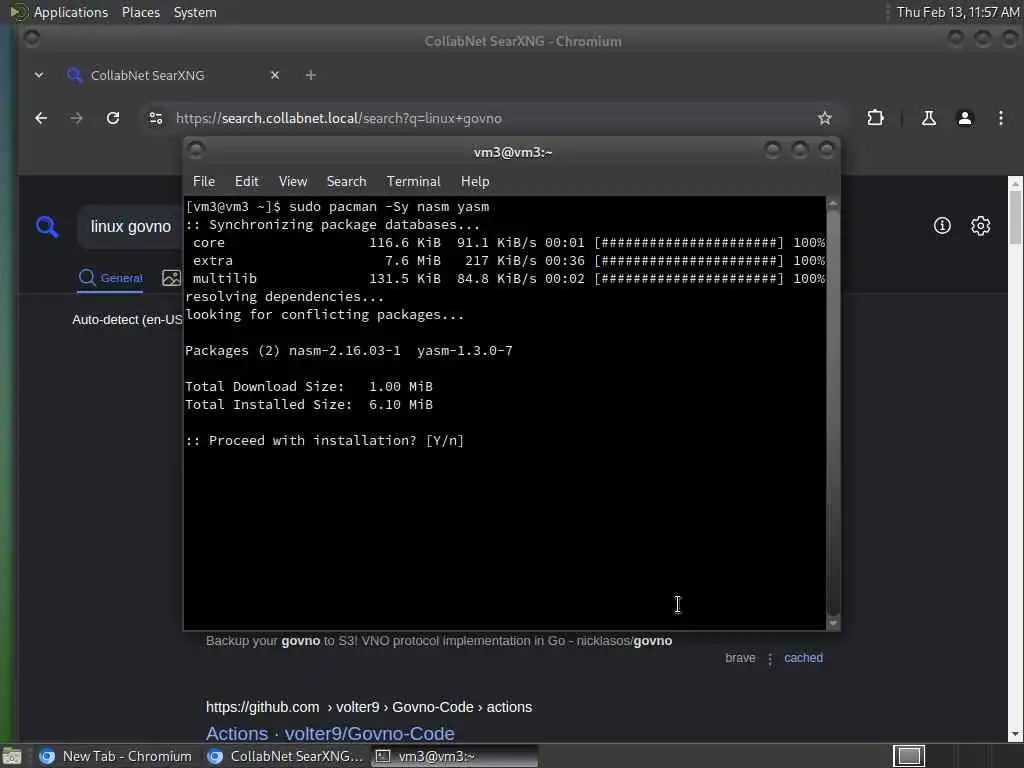The height and width of the screenshot is (768, 1024).
Task: Click the github.com volter9 URL breadcrumb
Action: coord(368,707)
